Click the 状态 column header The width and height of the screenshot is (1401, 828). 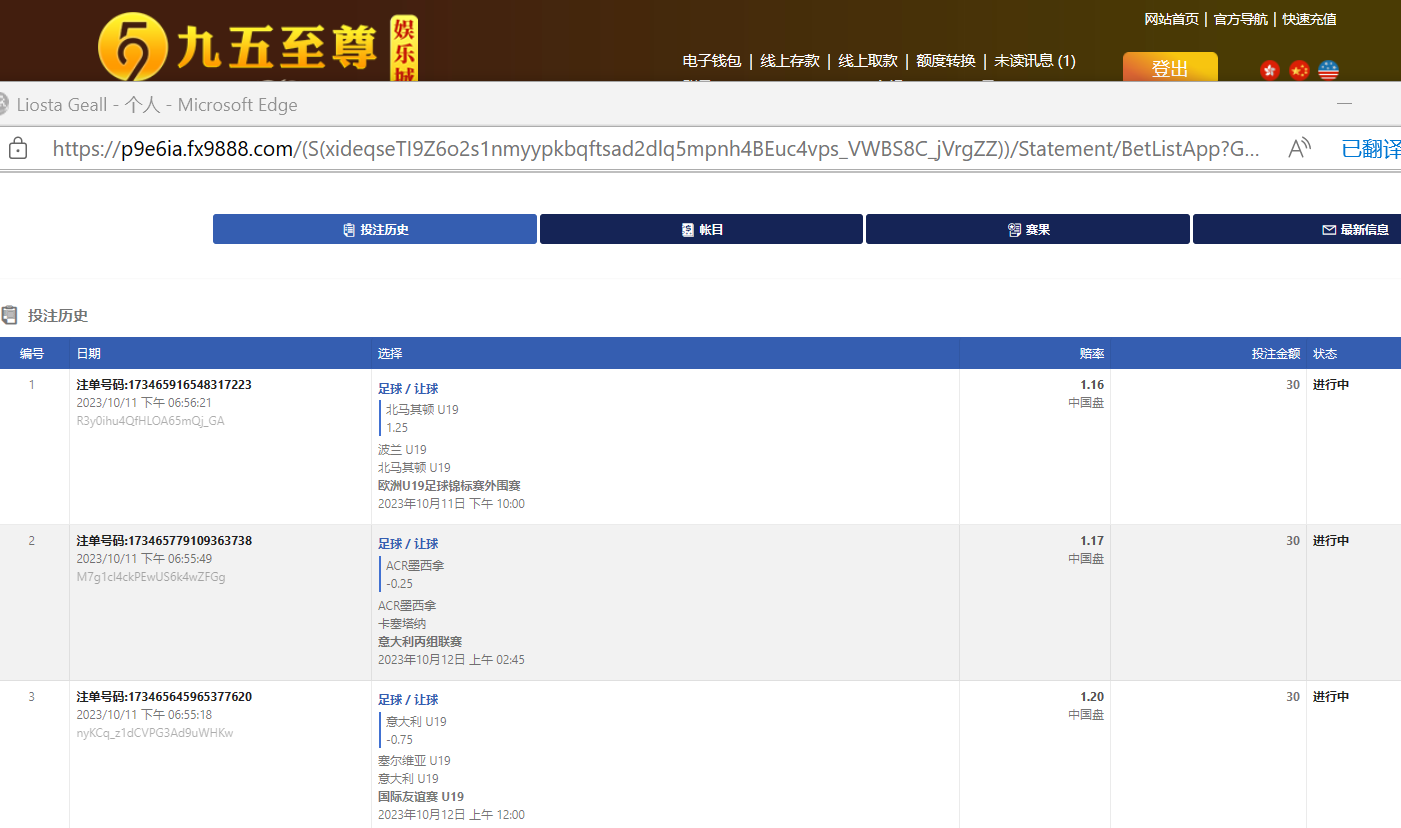(x=1325, y=354)
